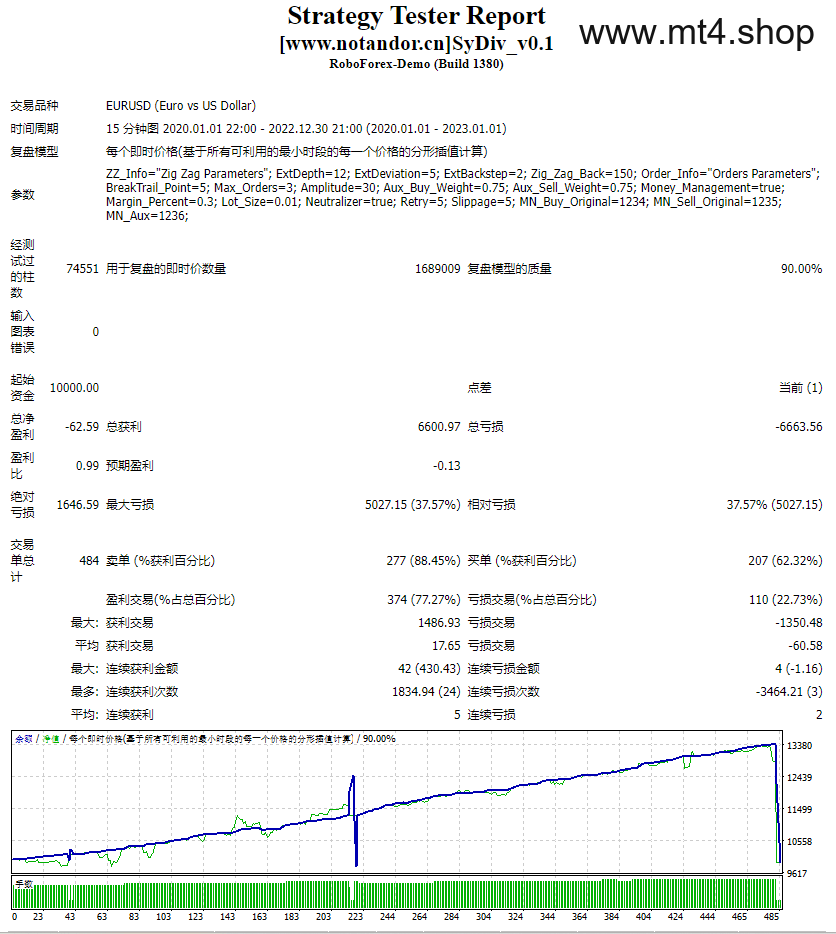836x934 pixels.
Task: Click the "Strategy Tester Report" title
Action: coord(417,16)
